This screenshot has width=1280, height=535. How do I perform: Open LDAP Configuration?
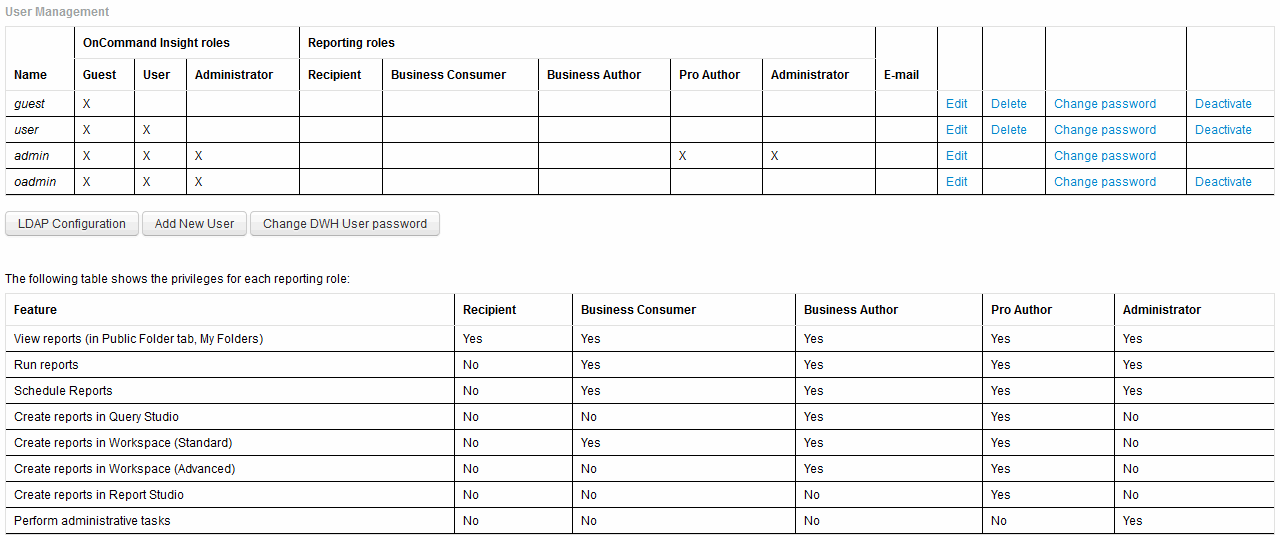(72, 224)
